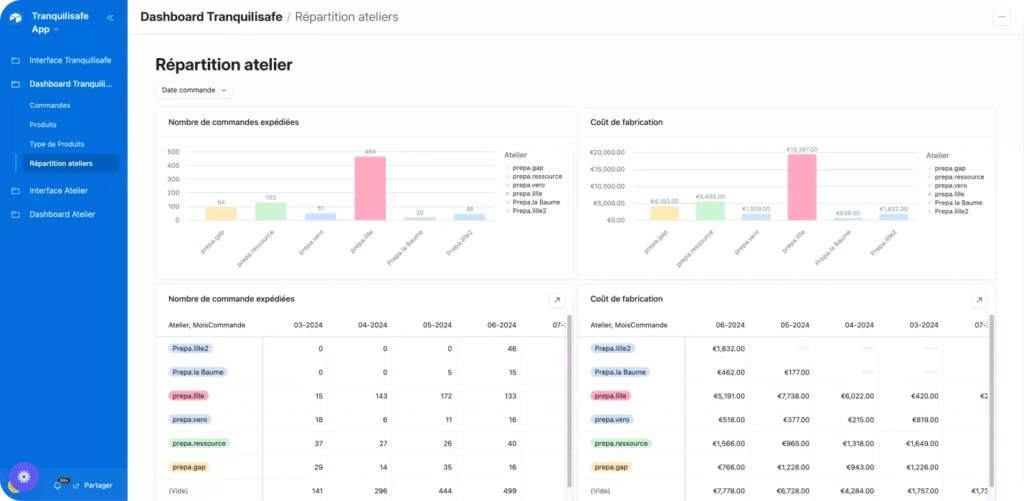Click the cost table vertical scrollbar
The image size is (1024, 501).
click(991, 400)
